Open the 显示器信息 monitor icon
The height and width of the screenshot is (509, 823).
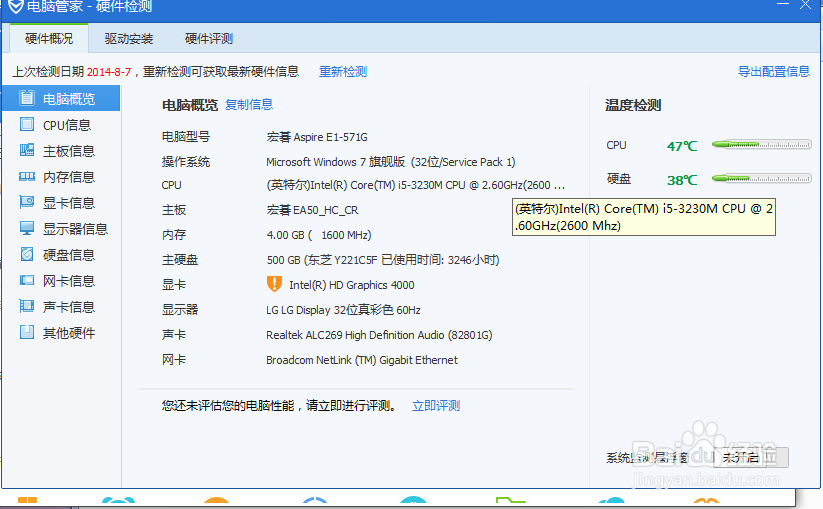click(27, 228)
